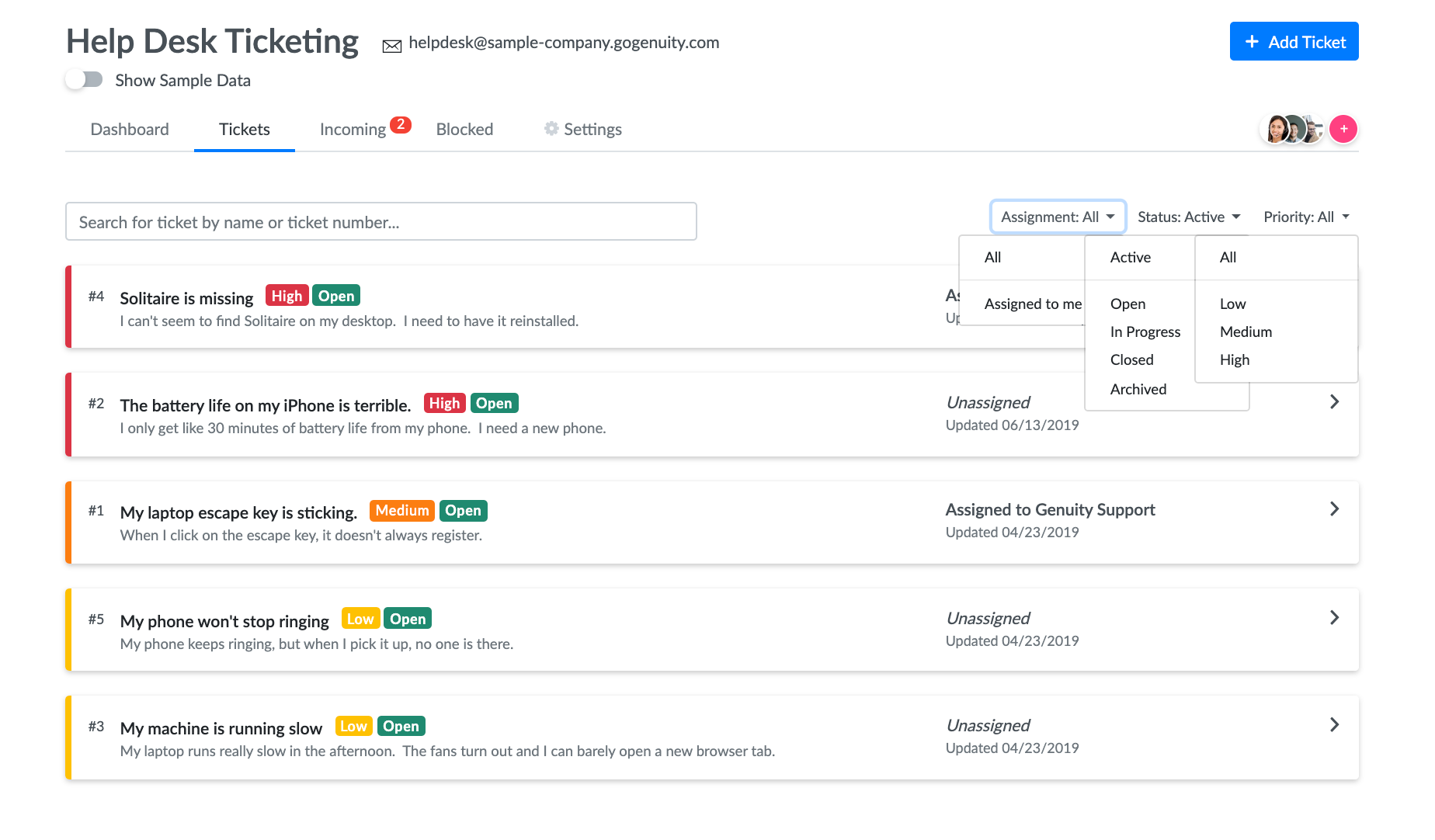Image resolution: width=1435 pixels, height=840 pixels.
Task: Click chevron arrow on slow machine ticket
Action: coord(1334,725)
